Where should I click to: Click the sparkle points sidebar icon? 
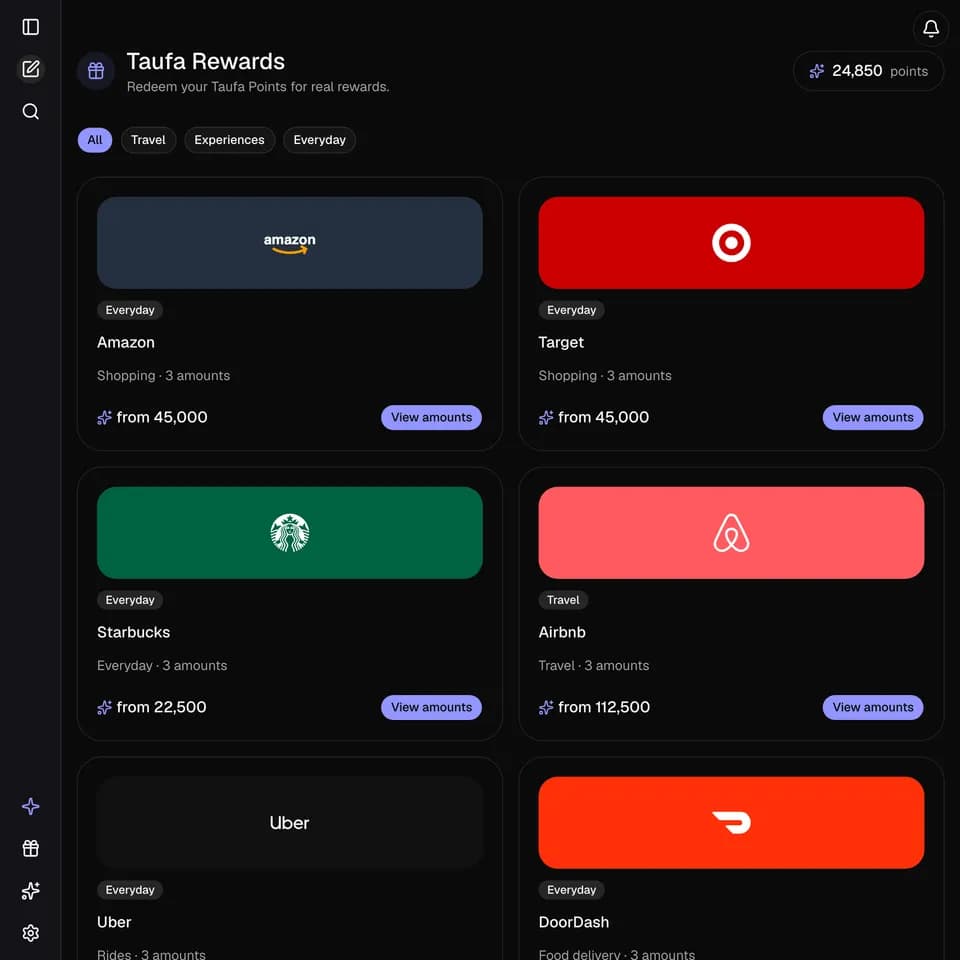[31, 890]
